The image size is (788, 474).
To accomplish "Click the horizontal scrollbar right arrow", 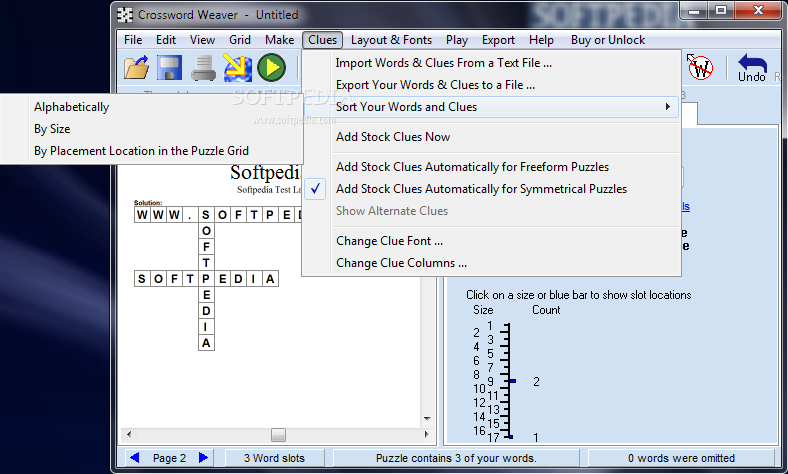I will 427,434.
